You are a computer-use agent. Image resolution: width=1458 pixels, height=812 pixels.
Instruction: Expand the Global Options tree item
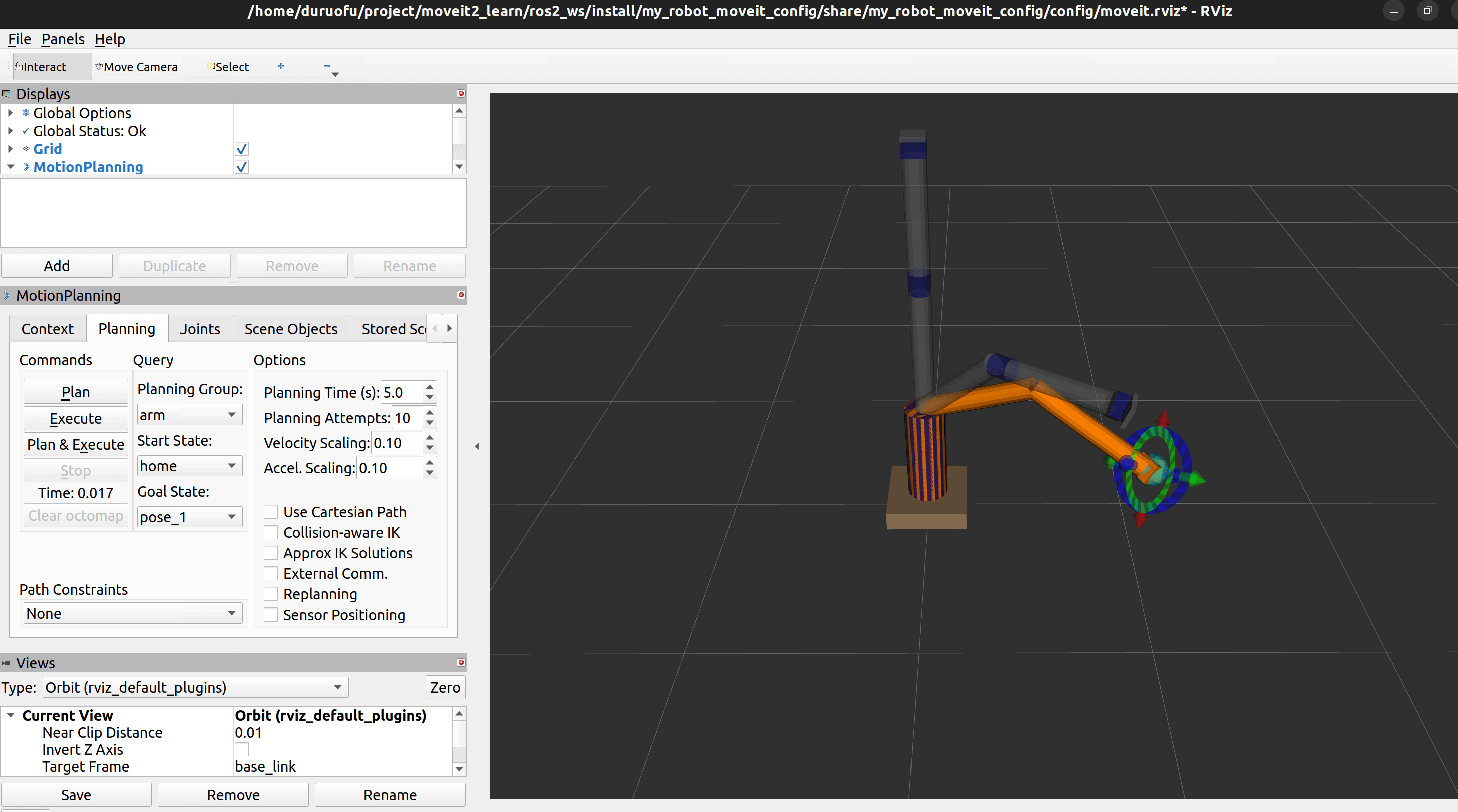(x=10, y=113)
